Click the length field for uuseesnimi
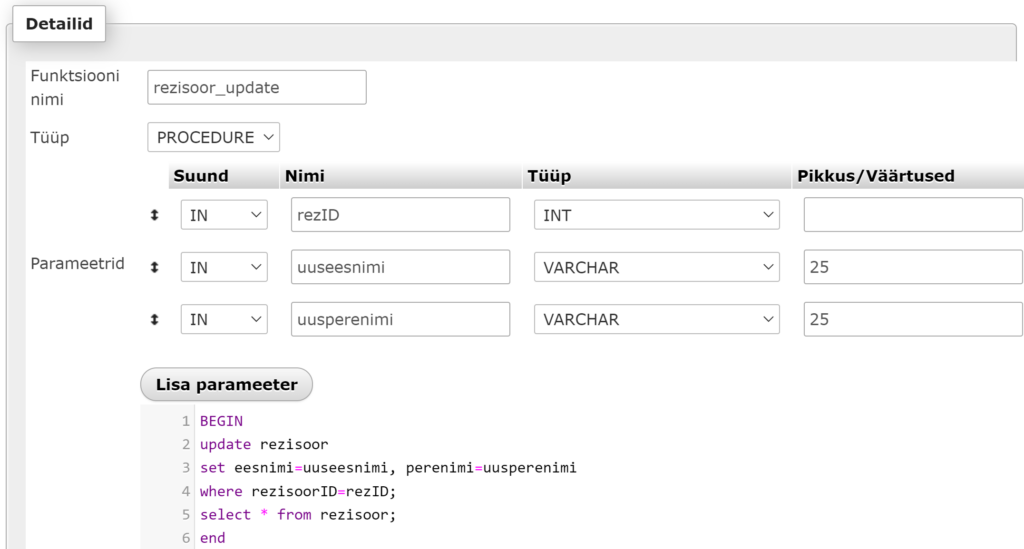Image resolution: width=1024 pixels, height=549 pixels. pos(912,268)
